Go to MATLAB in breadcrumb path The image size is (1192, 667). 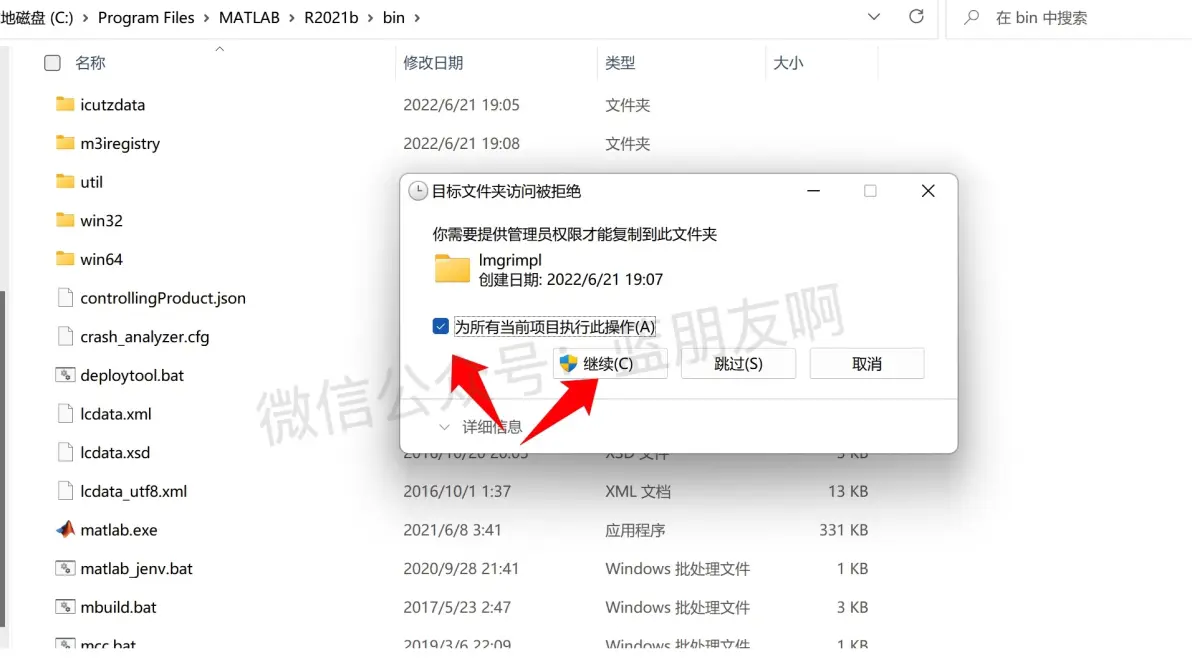(x=249, y=17)
